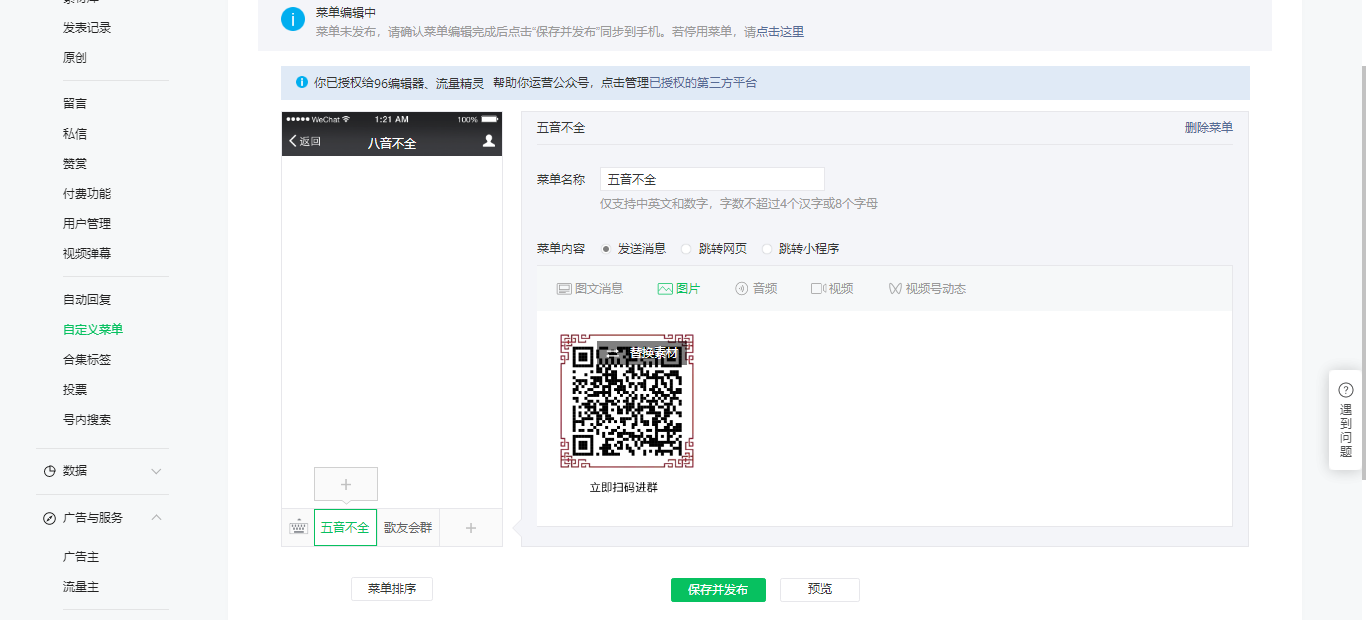Screen dimensions: 1366x620
Task: Add a submenu above 五音不全
Action: [346, 483]
